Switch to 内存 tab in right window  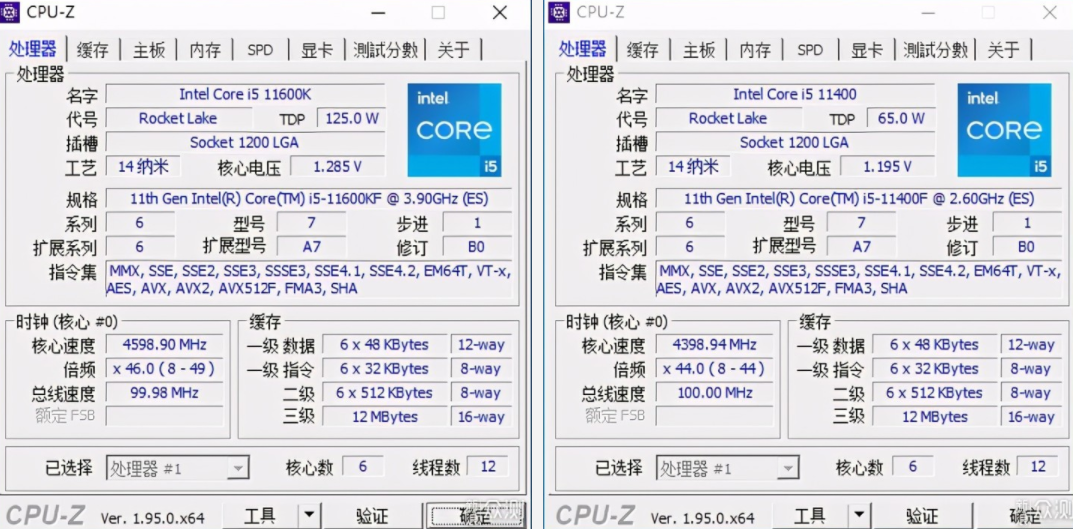click(x=755, y=49)
